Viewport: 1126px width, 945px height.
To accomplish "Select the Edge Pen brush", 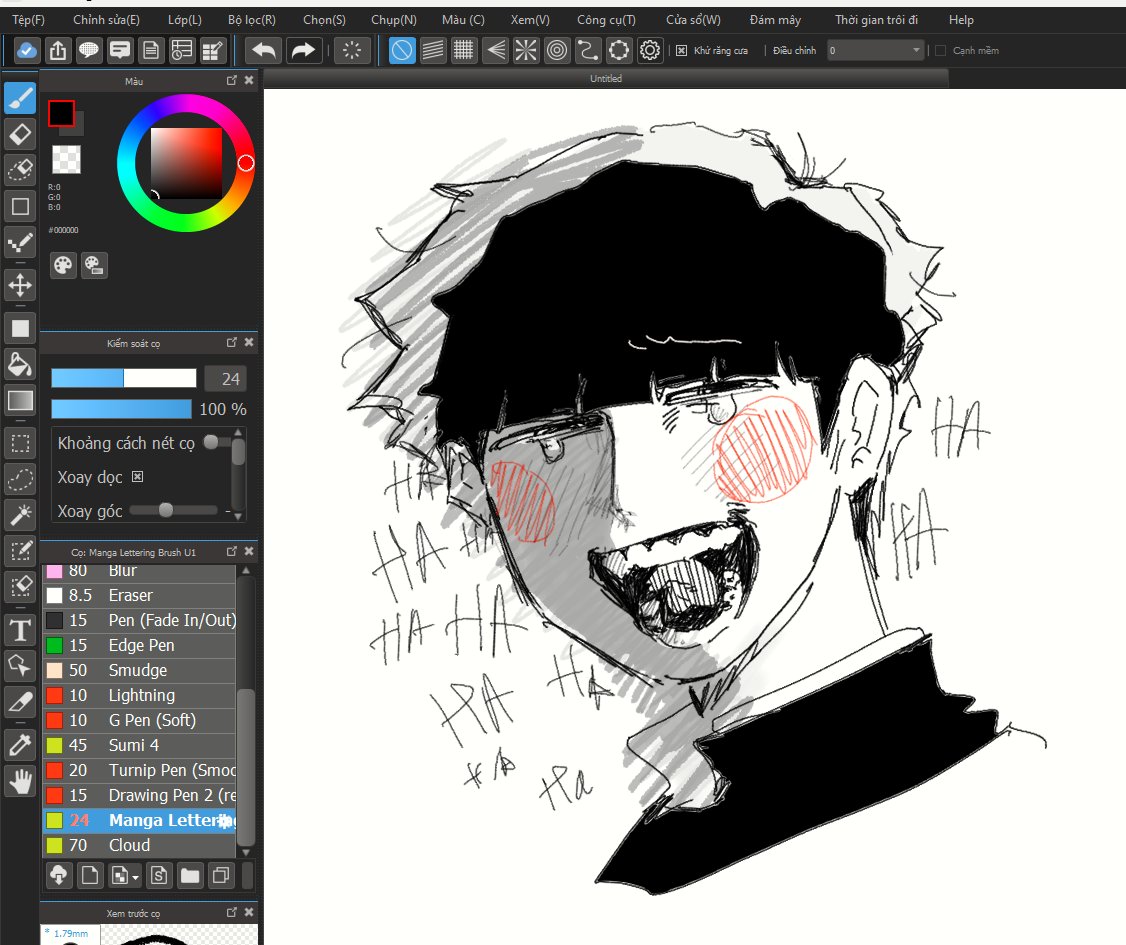I will 139,645.
